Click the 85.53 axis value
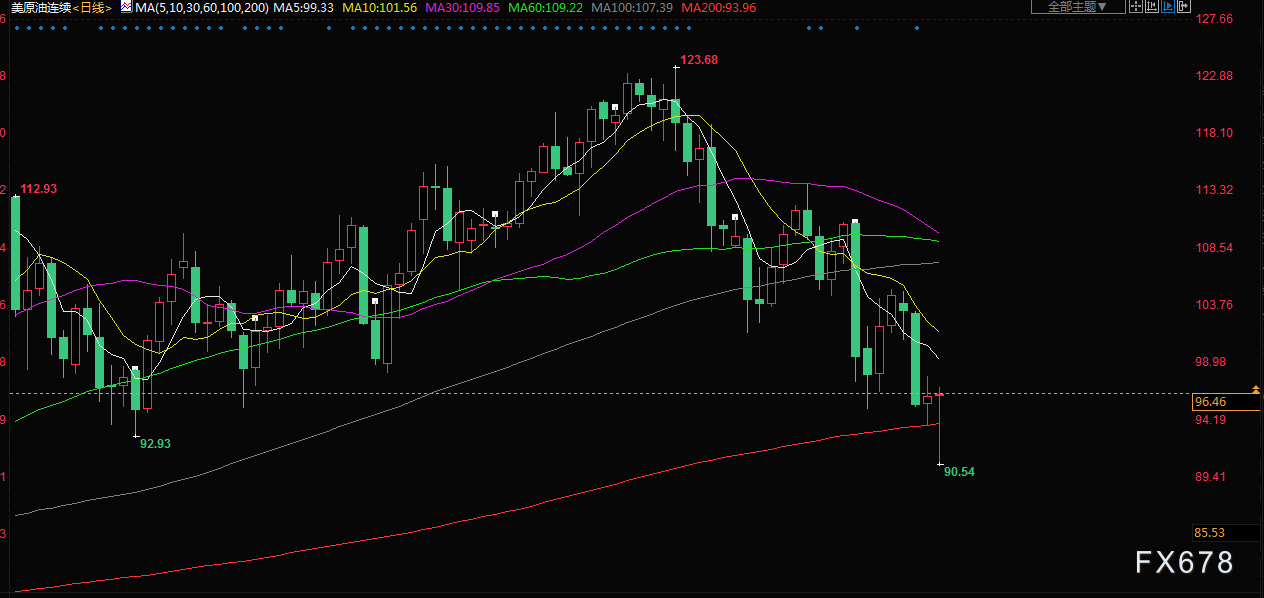This screenshot has width=1264, height=598. [x=1211, y=533]
